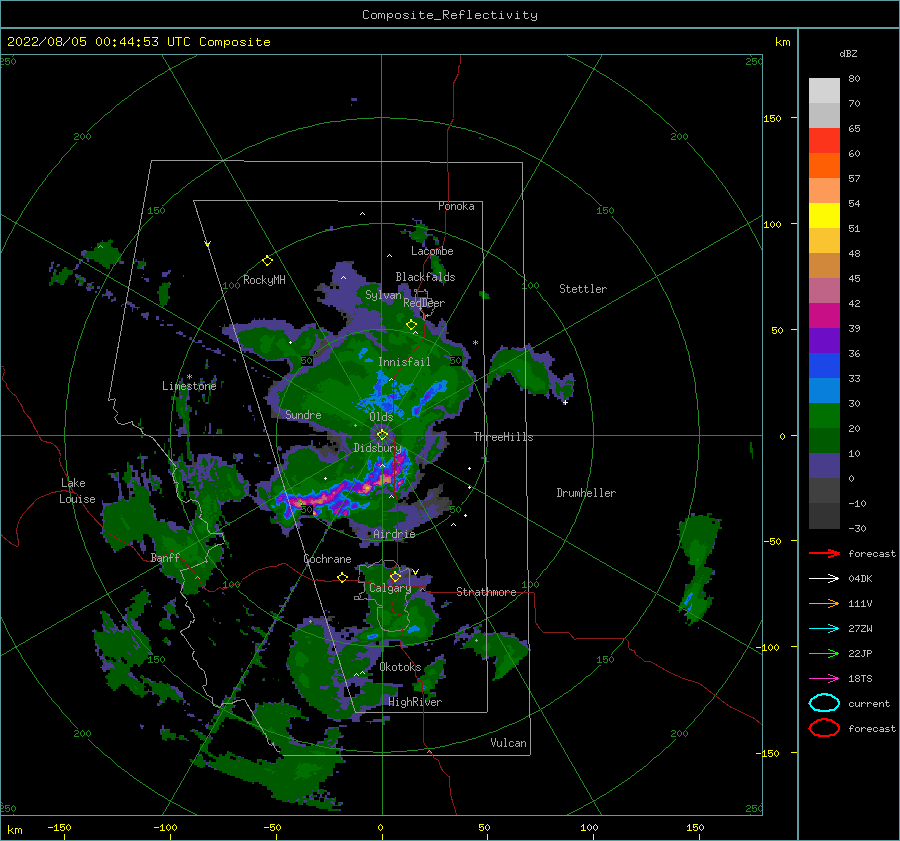Click the red forecast ellipse in the legend
This screenshot has height=841, width=900.
(824, 728)
